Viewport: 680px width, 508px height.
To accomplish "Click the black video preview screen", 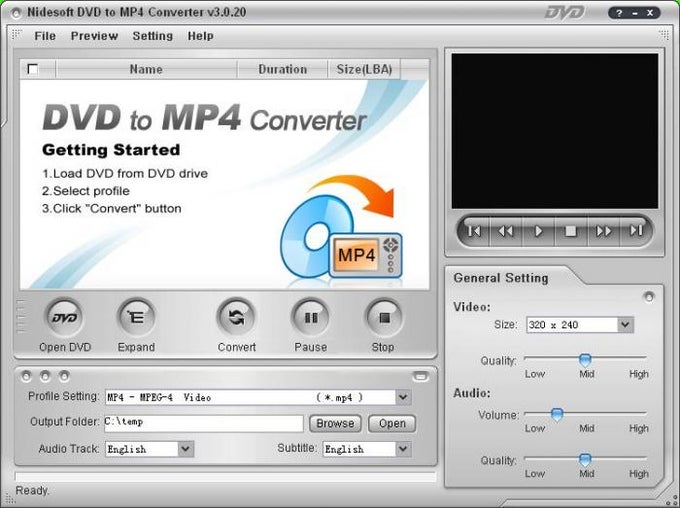I will coord(555,131).
